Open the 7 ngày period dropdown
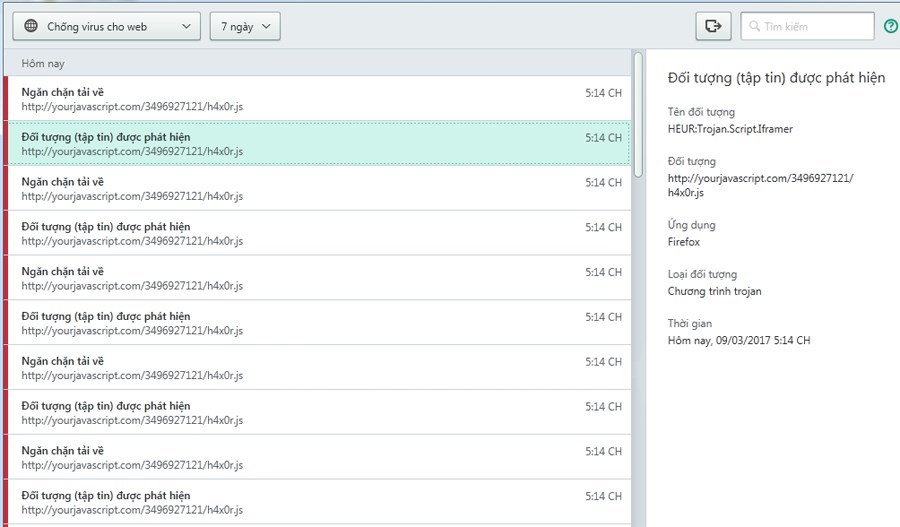The width and height of the screenshot is (900, 527). [x=244, y=27]
